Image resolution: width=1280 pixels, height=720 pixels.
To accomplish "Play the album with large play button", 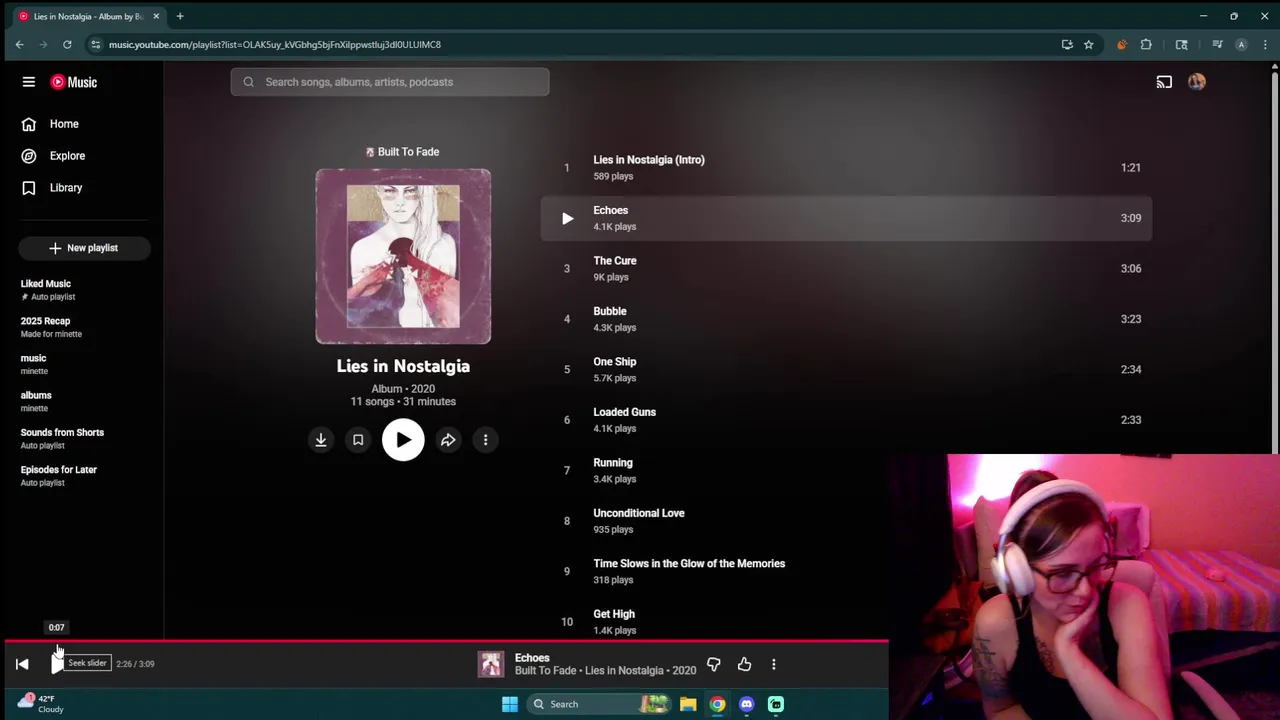I will (x=403, y=440).
